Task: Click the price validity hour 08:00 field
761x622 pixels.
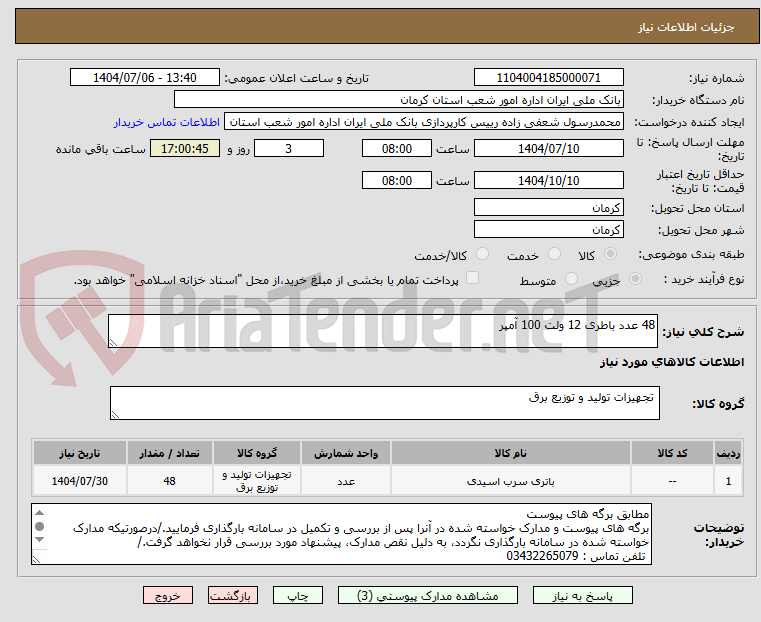Action: tap(397, 180)
